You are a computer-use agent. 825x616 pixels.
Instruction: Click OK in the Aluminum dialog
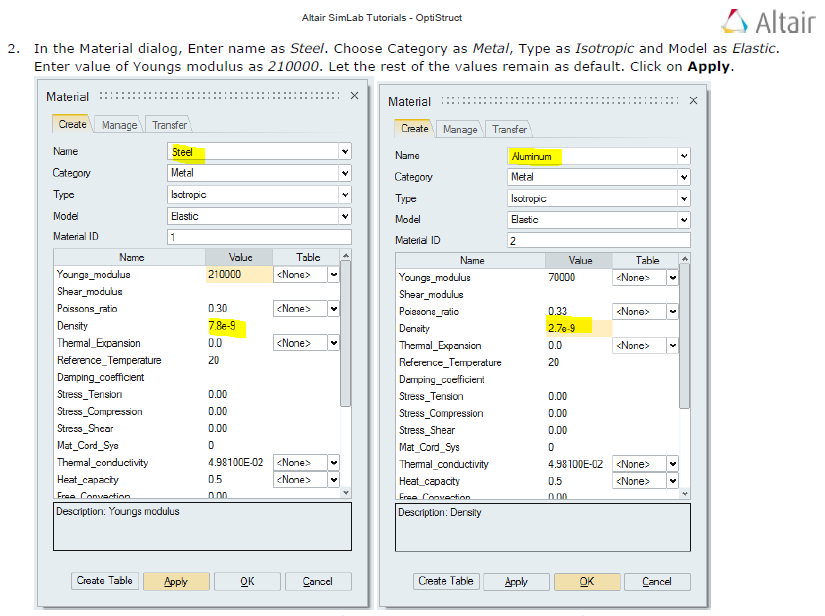587,582
